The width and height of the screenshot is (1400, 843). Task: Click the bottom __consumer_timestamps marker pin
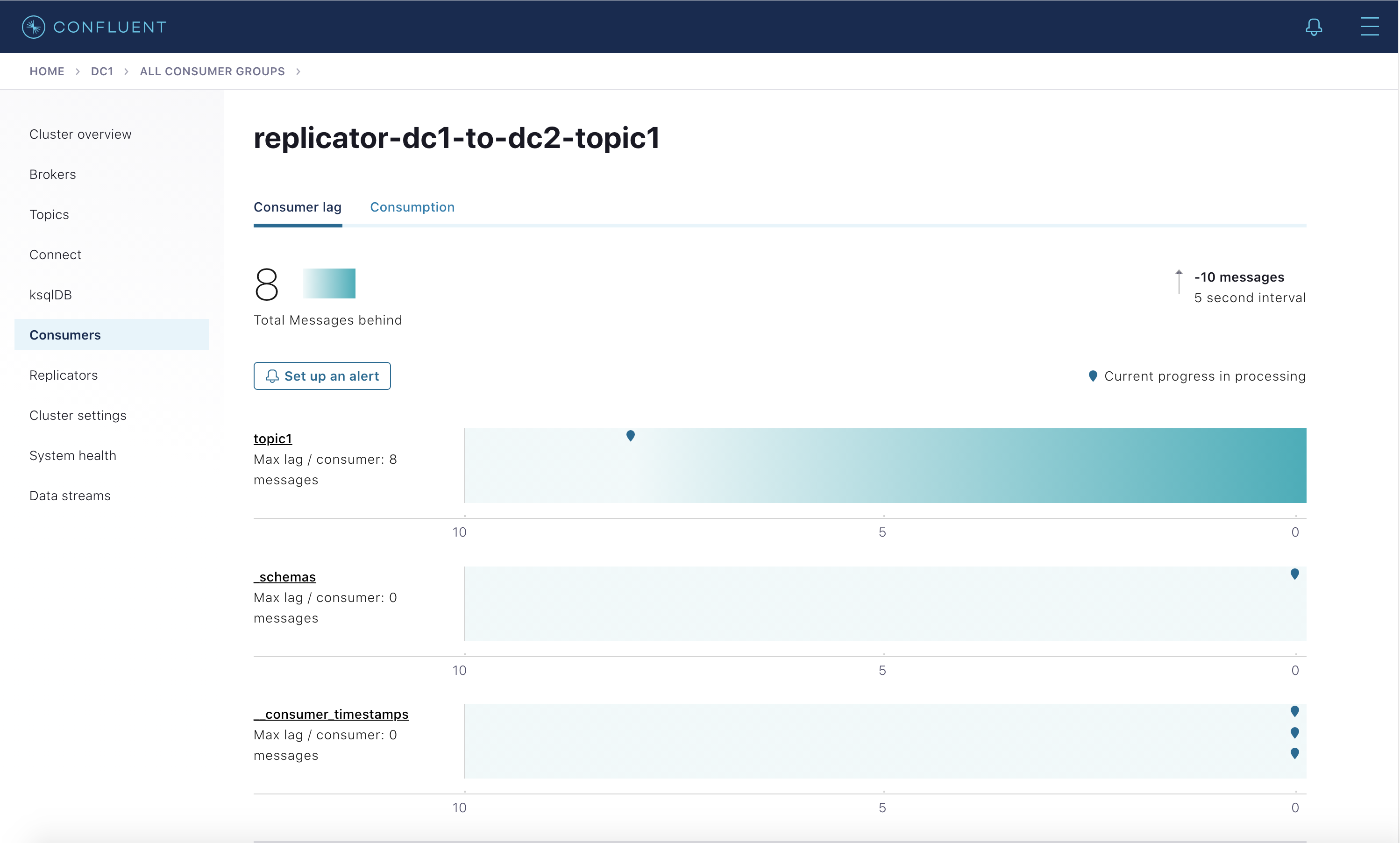1294,753
